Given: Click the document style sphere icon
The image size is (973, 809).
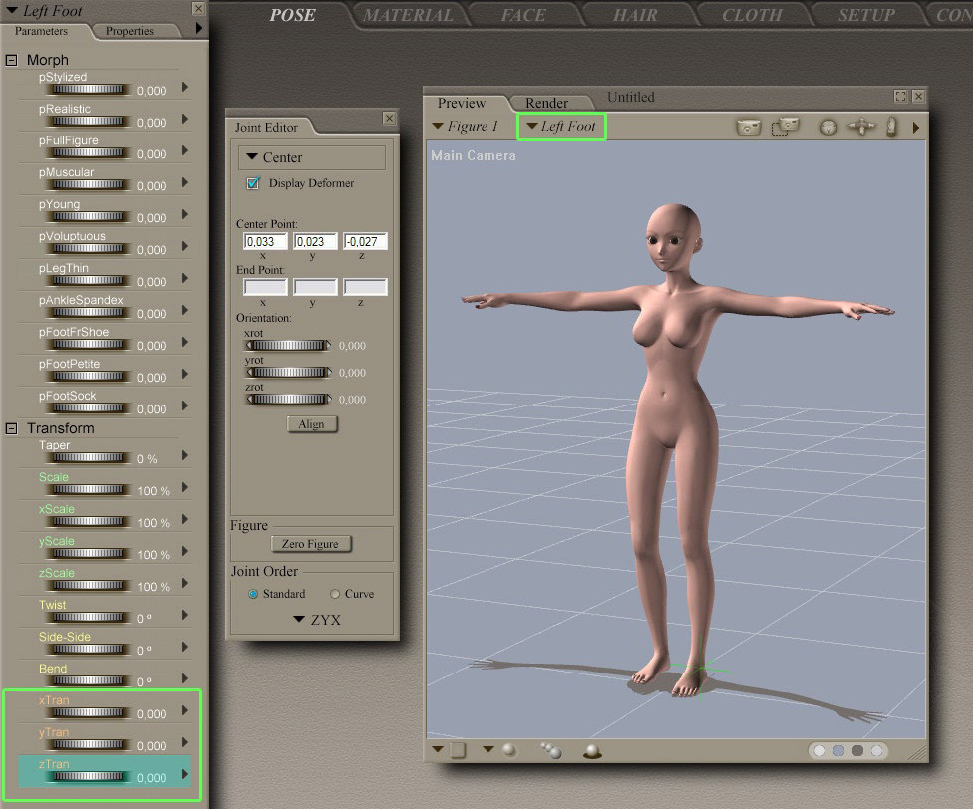Looking at the screenshot, I should [508, 749].
